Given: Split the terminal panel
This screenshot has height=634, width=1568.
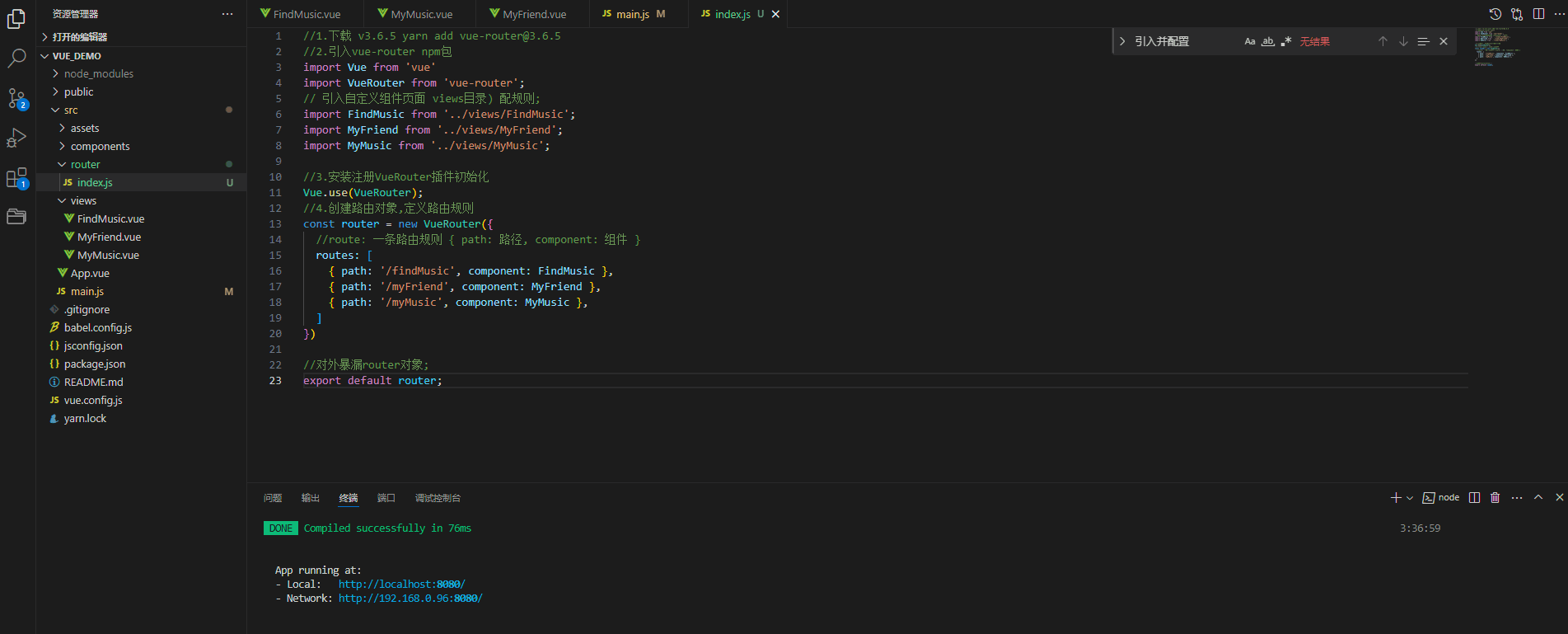Looking at the screenshot, I should (1475, 498).
